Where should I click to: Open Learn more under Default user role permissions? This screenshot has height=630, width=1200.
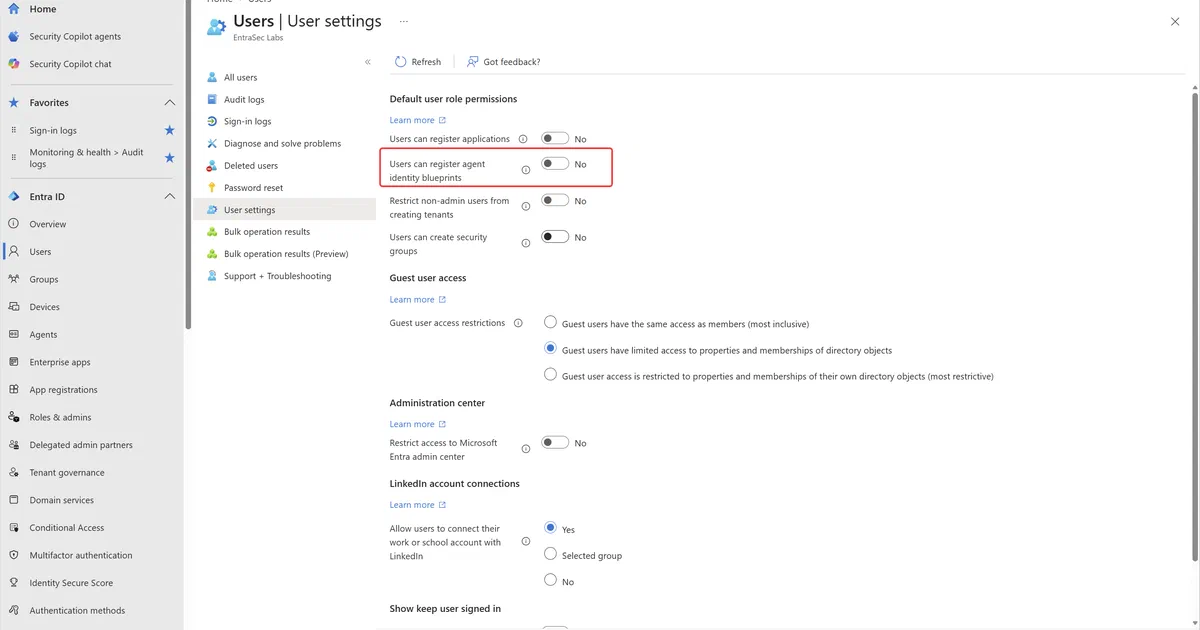coord(418,120)
